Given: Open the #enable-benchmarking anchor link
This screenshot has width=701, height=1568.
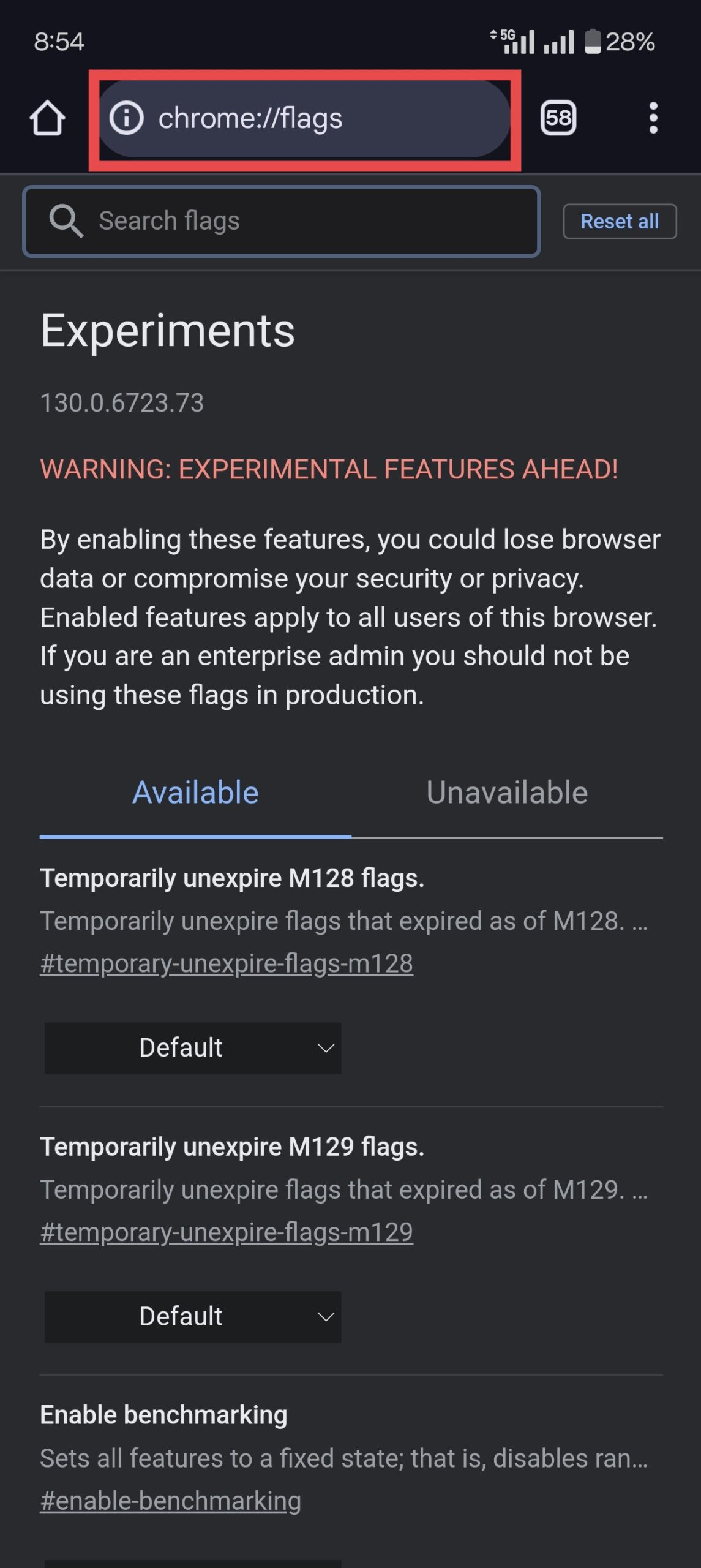Looking at the screenshot, I should coord(170,1501).
